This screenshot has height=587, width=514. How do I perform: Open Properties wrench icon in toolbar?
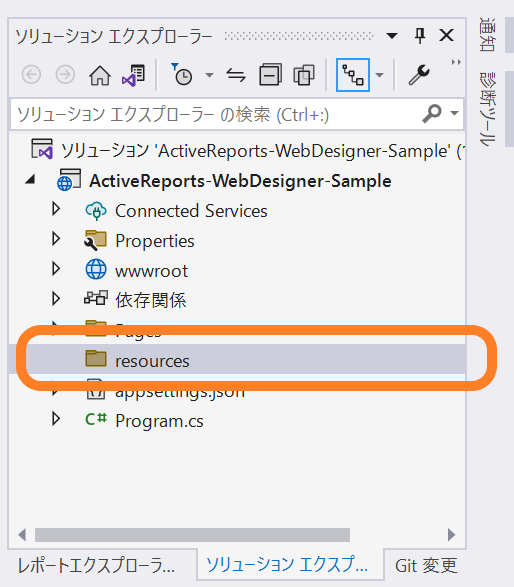(x=419, y=74)
